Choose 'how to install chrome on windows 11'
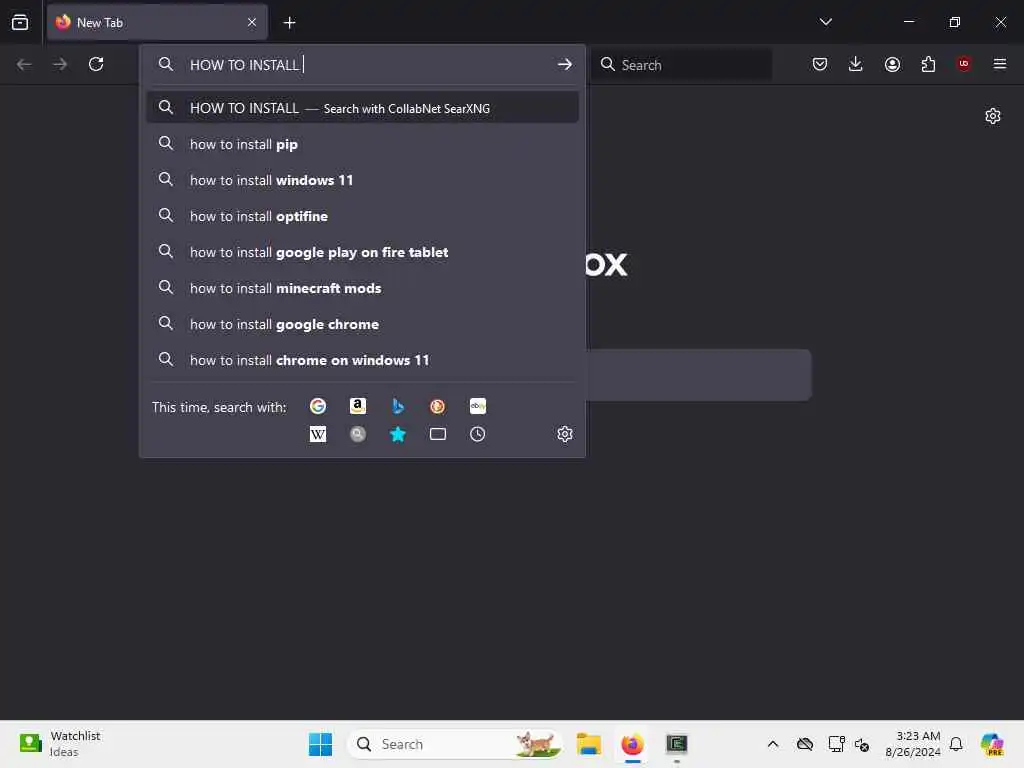This screenshot has height=768, width=1024. point(362,360)
